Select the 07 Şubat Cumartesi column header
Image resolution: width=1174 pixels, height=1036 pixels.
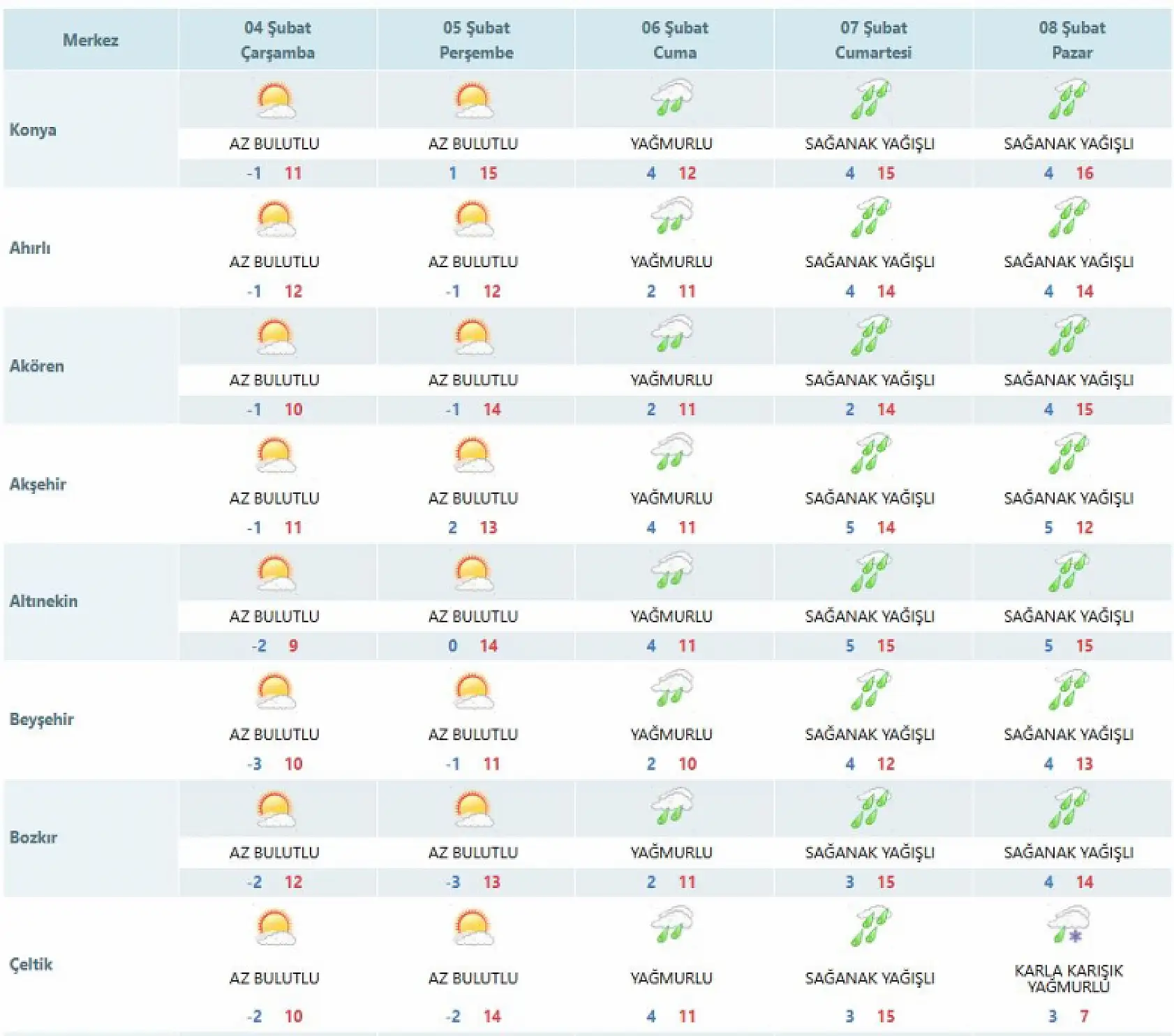coord(873,40)
